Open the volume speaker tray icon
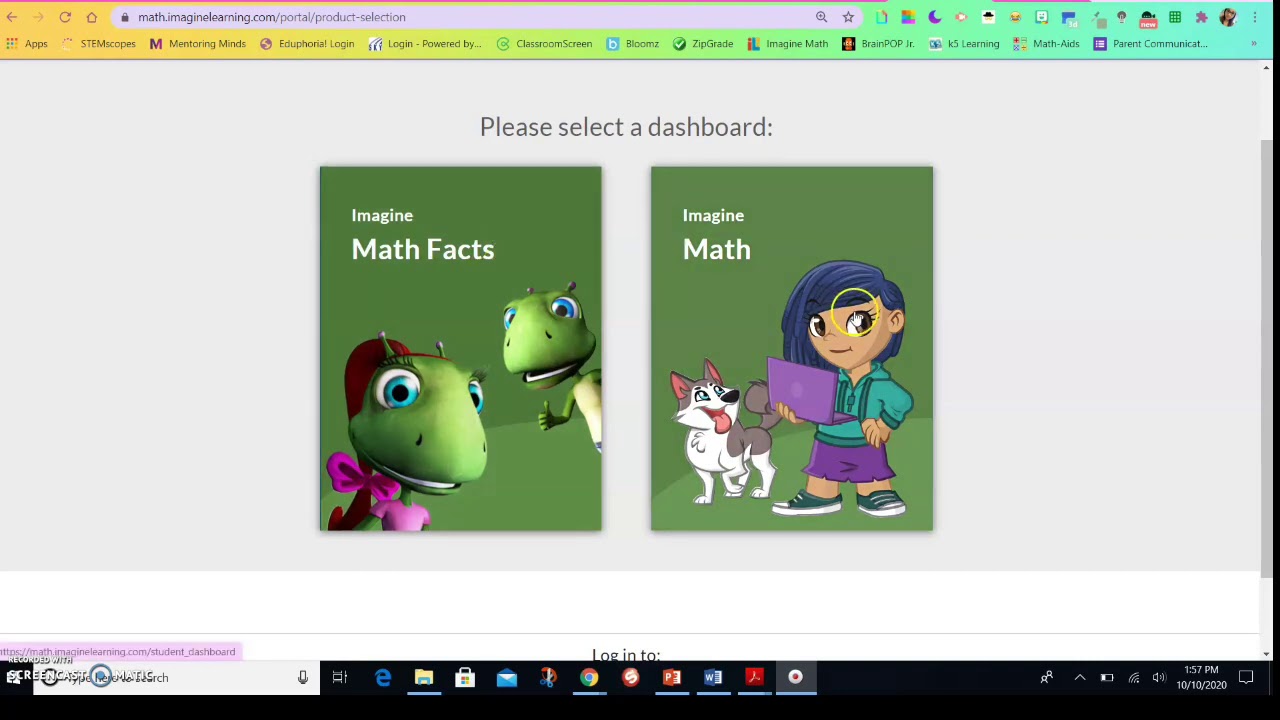The image size is (1280, 720). (1159, 678)
